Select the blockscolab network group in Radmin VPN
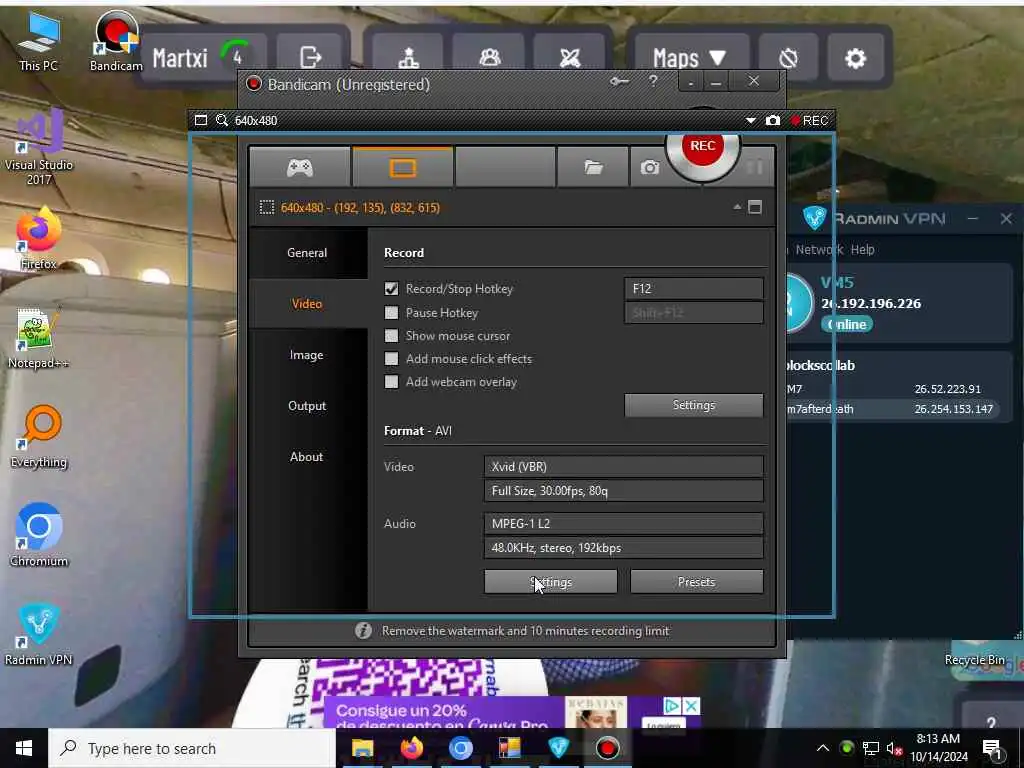 click(820, 365)
